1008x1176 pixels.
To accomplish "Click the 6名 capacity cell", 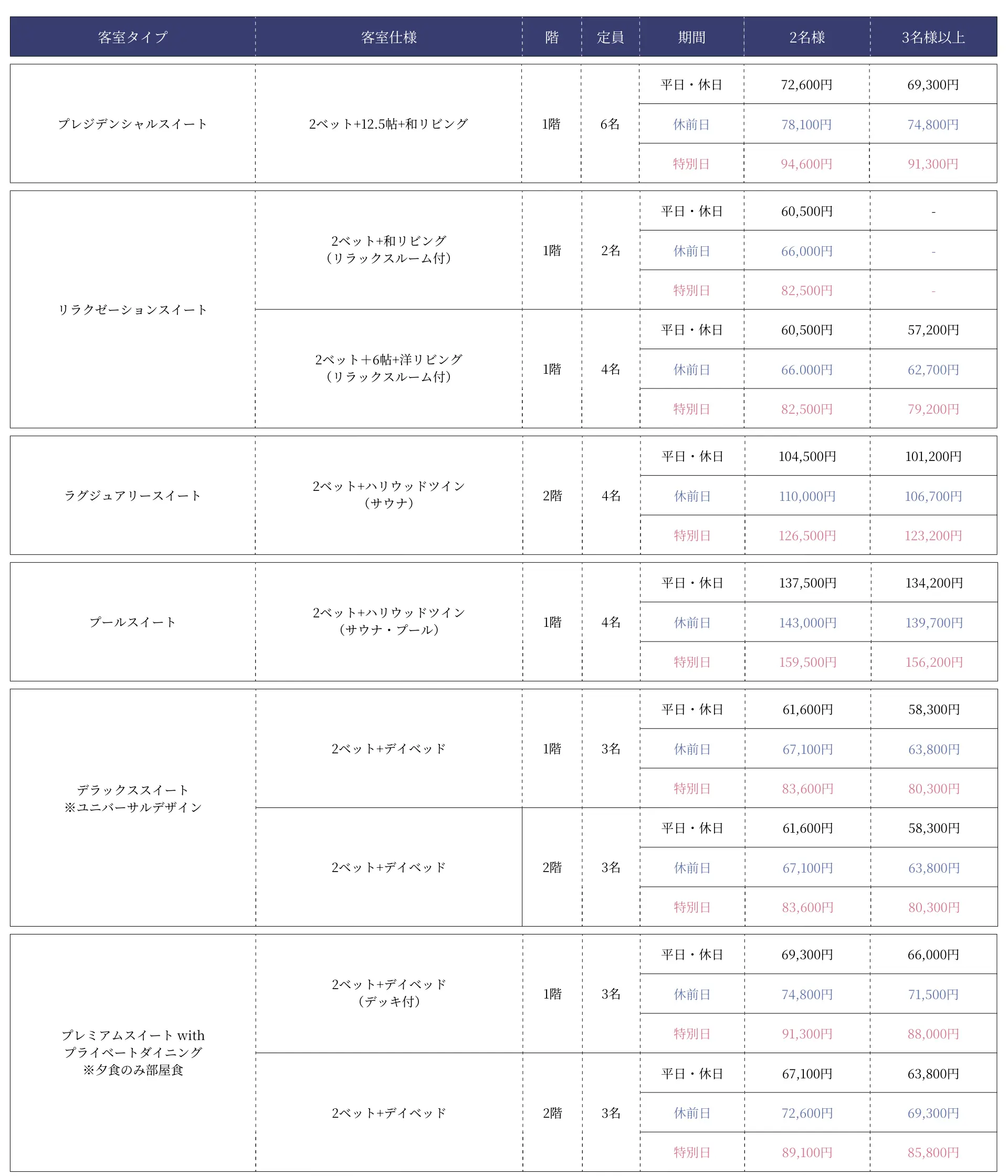I will pyautogui.click(x=610, y=124).
